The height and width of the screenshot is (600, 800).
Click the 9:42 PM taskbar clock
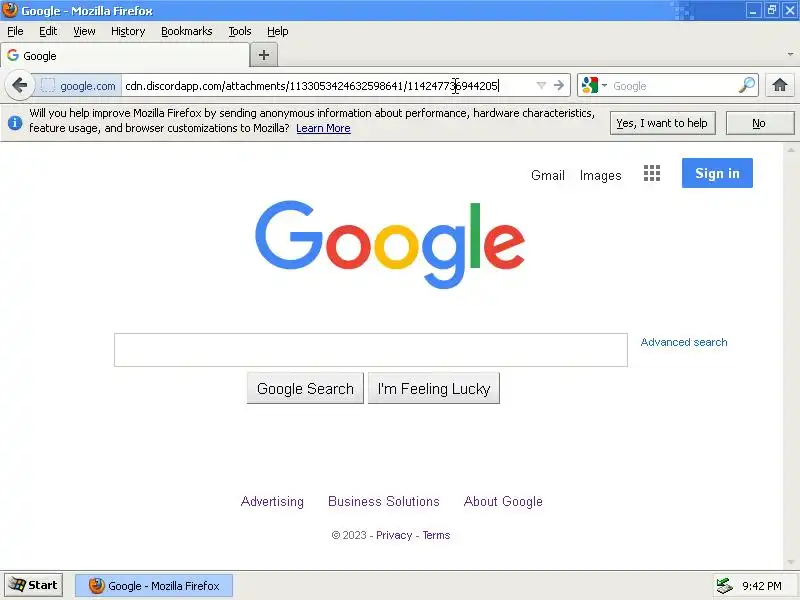(x=762, y=586)
